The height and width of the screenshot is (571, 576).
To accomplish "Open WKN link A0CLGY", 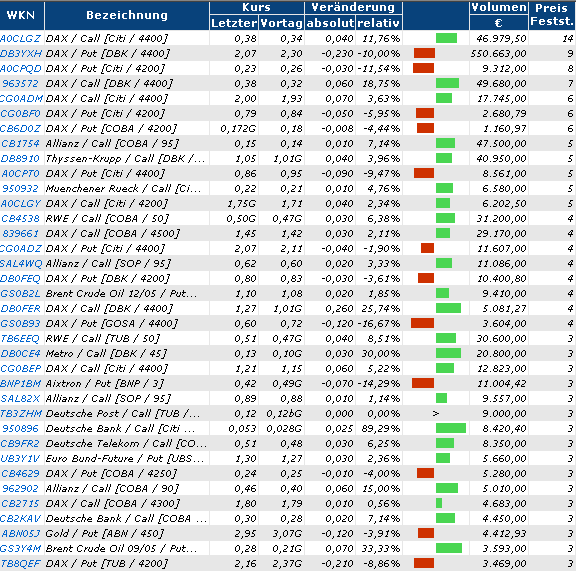I will click(21, 204).
